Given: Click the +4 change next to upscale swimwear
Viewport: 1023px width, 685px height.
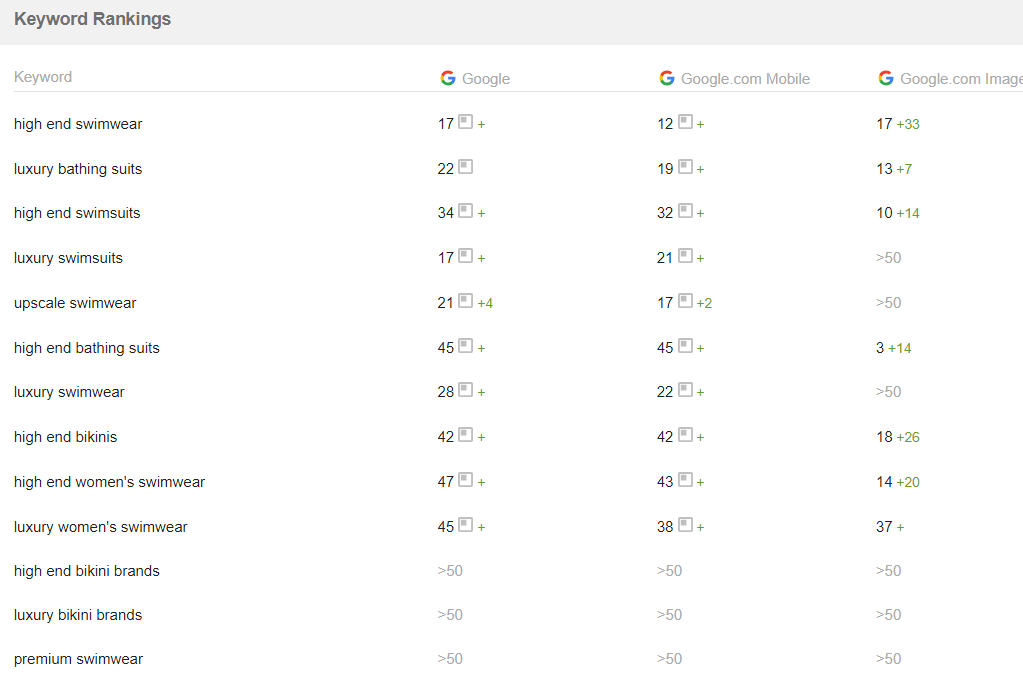Looking at the screenshot, I should [485, 303].
